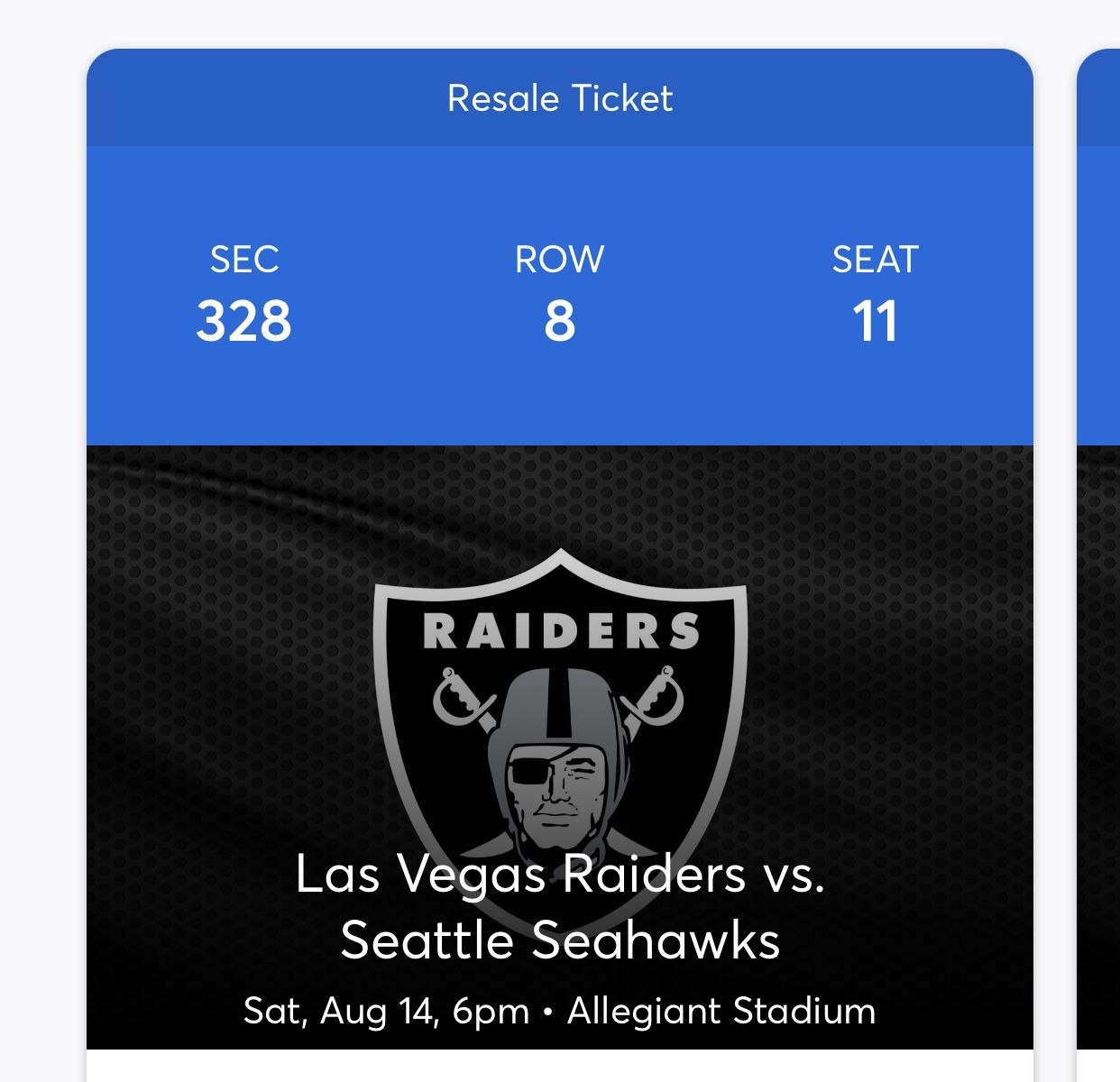Tap the ROW label

tap(559, 260)
